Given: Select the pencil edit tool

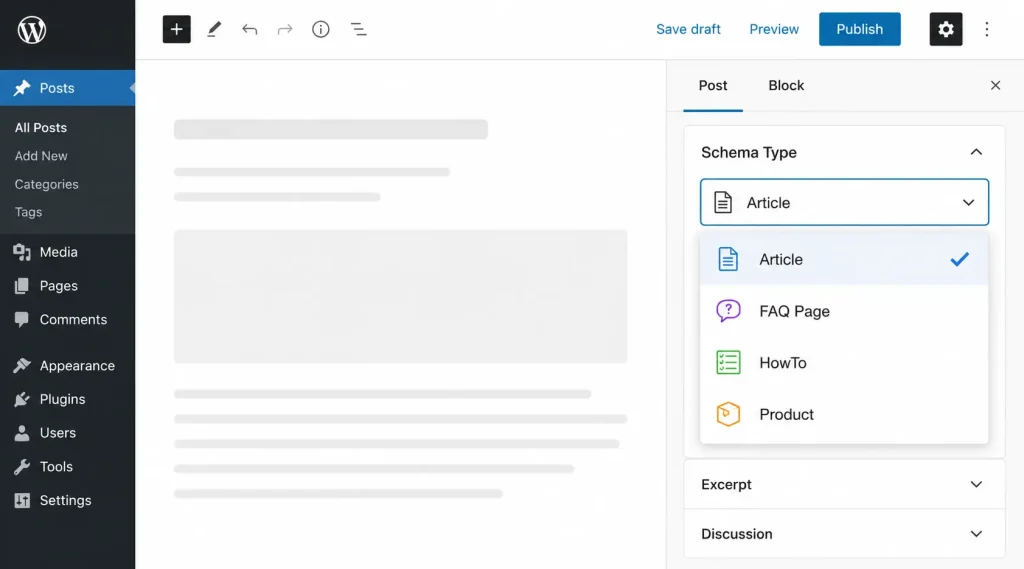Looking at the screenshot, I should click(214, 29).
